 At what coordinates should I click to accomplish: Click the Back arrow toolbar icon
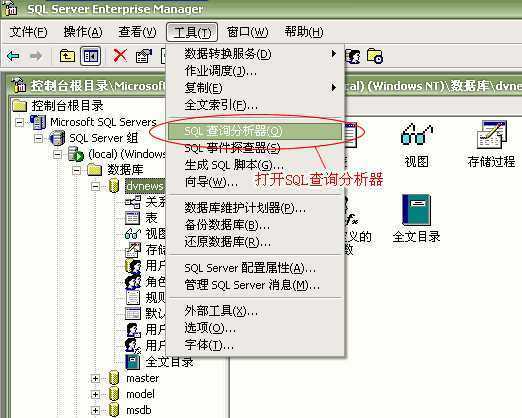click(13, 56)
